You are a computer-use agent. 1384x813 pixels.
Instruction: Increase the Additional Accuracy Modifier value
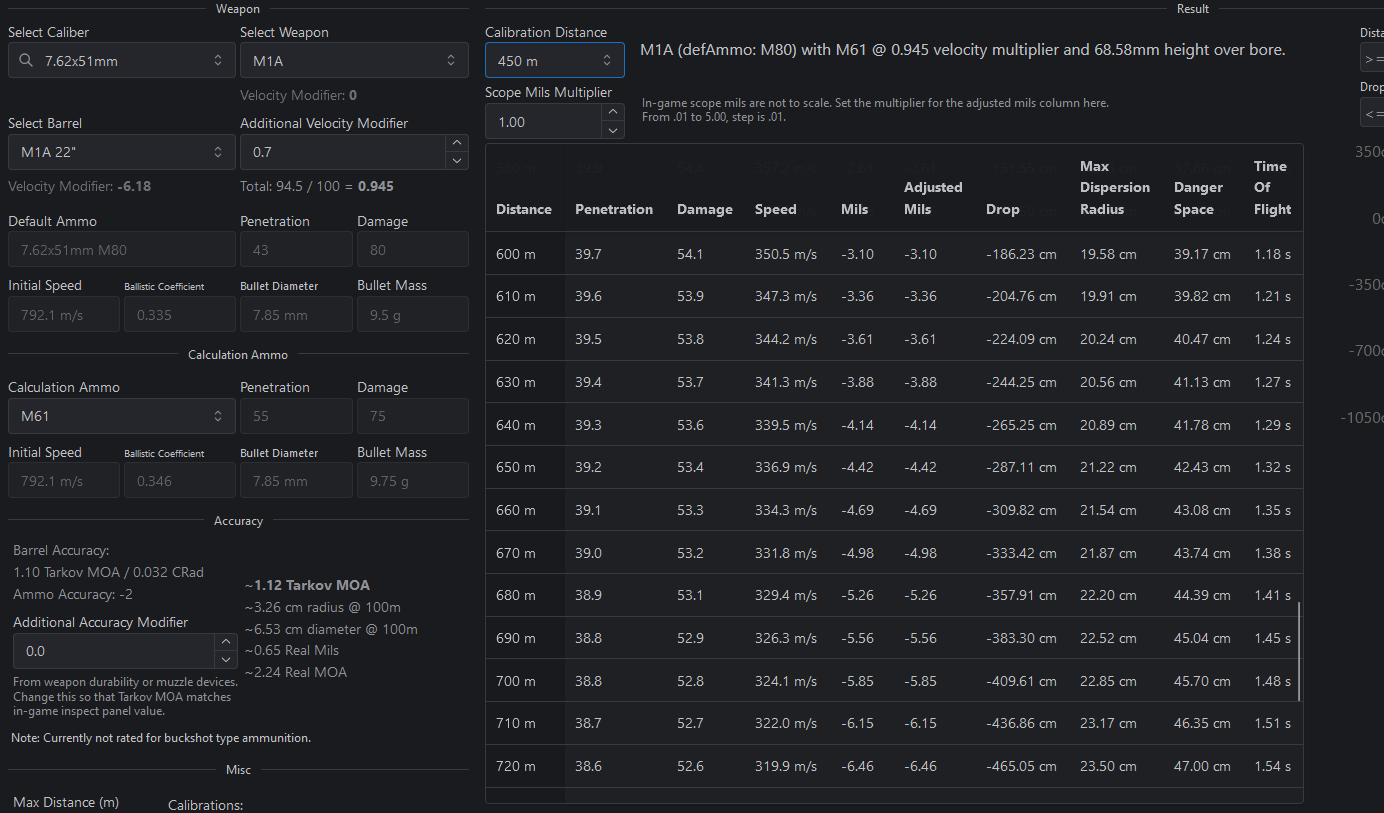pyautogui.click(x=226, y=642)
